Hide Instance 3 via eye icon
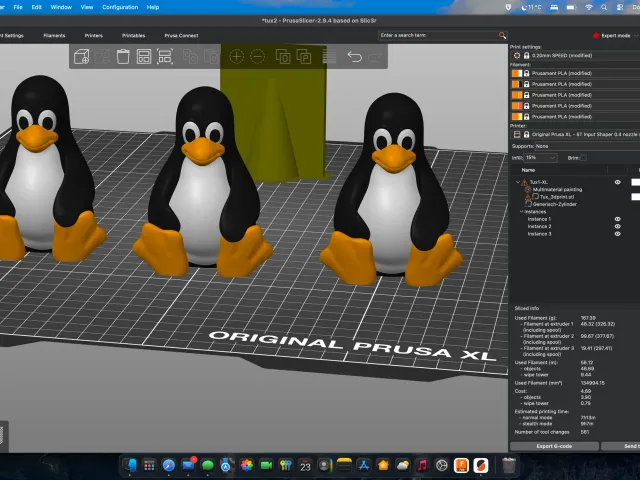640x480 pixels. coord(618,234)
